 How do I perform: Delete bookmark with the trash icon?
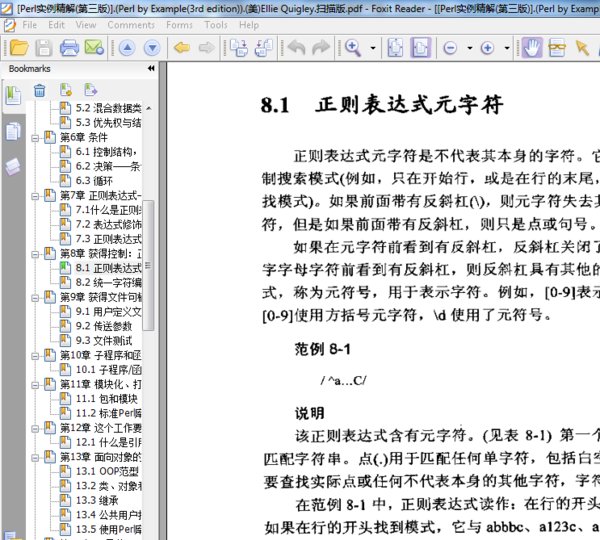click(39, 91)
